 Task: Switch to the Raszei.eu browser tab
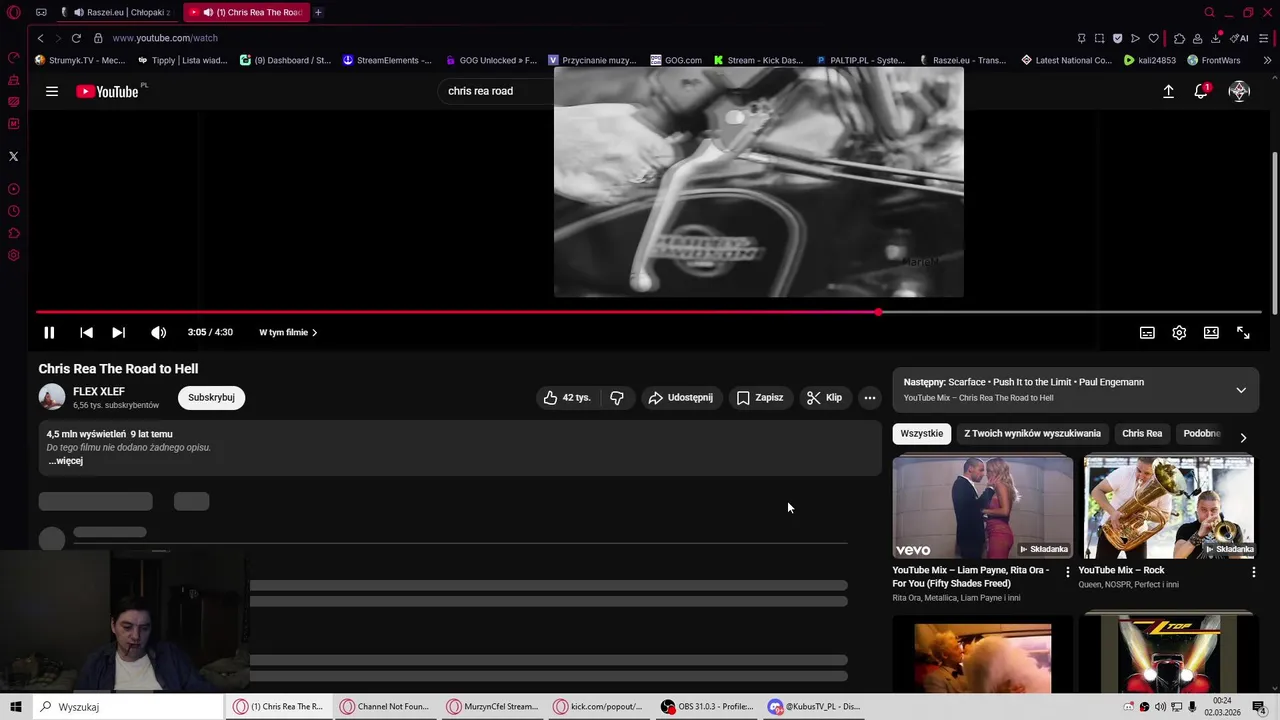coord(118,12)
